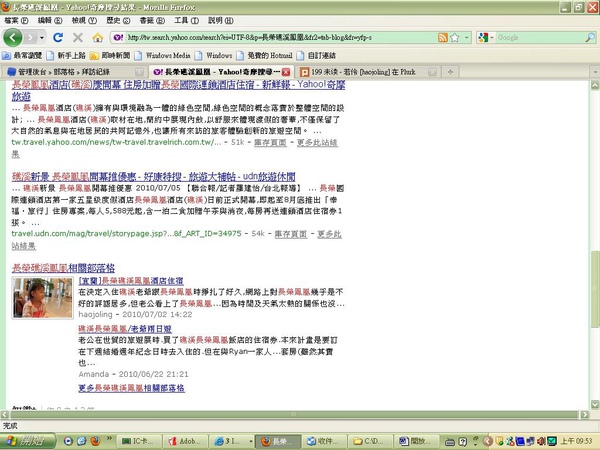
Task: Open the address bar history dropdown arrow
Action: 466,38
